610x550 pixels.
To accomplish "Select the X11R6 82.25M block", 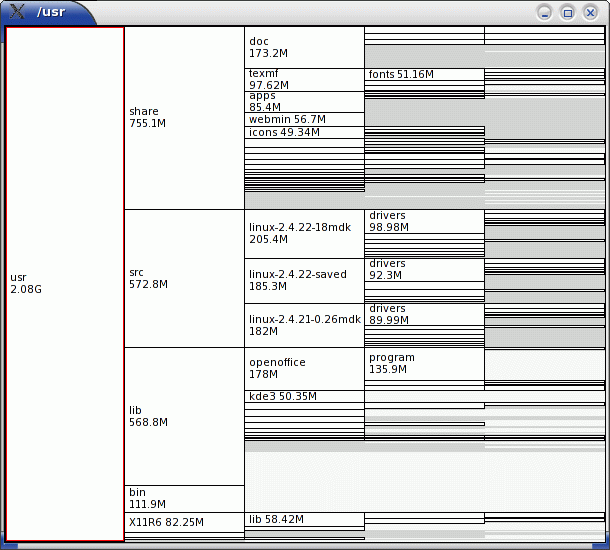I will pos(184,522).
